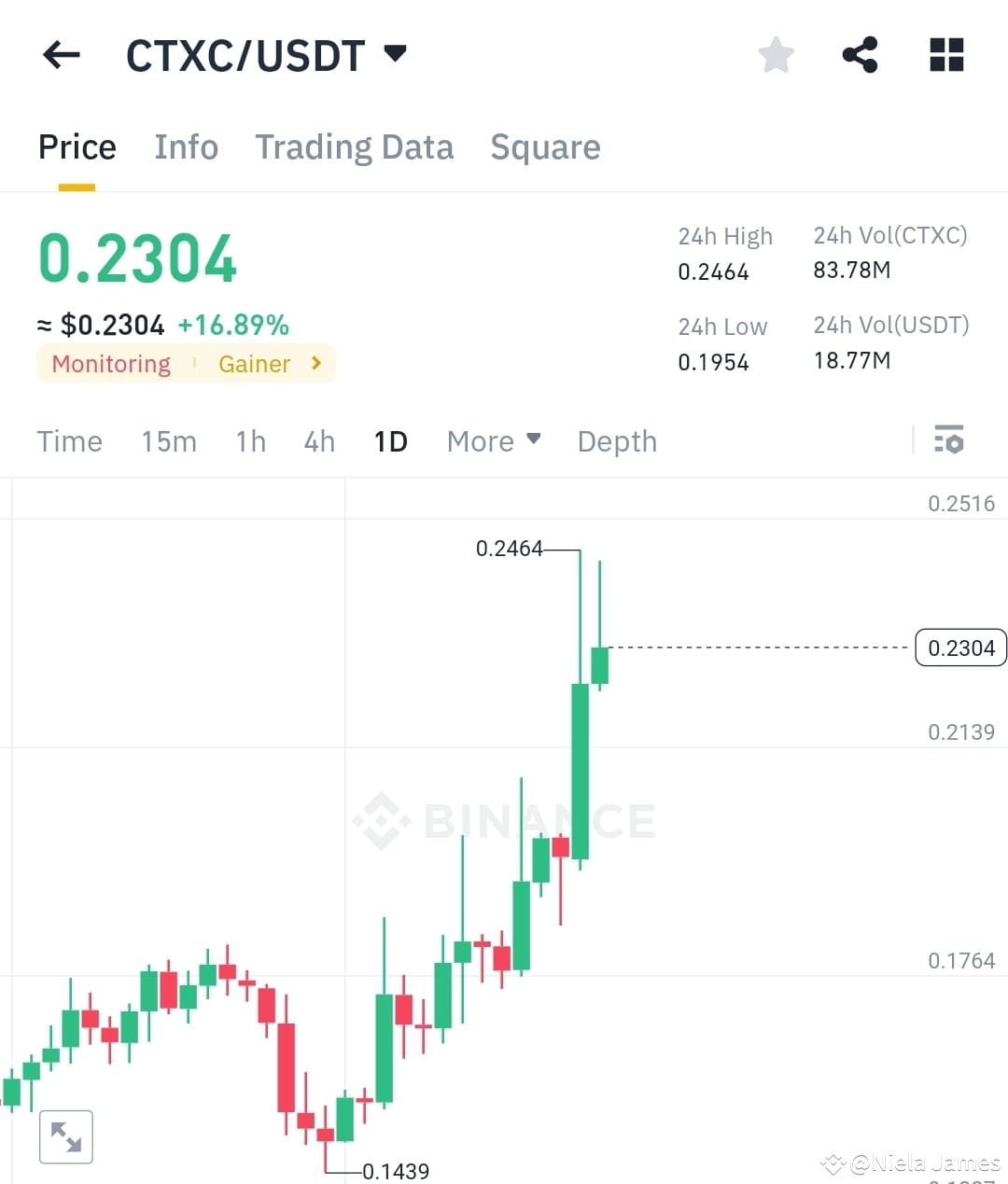
Task: Switch to the Trading Data tab
Action: click(355, 146)
